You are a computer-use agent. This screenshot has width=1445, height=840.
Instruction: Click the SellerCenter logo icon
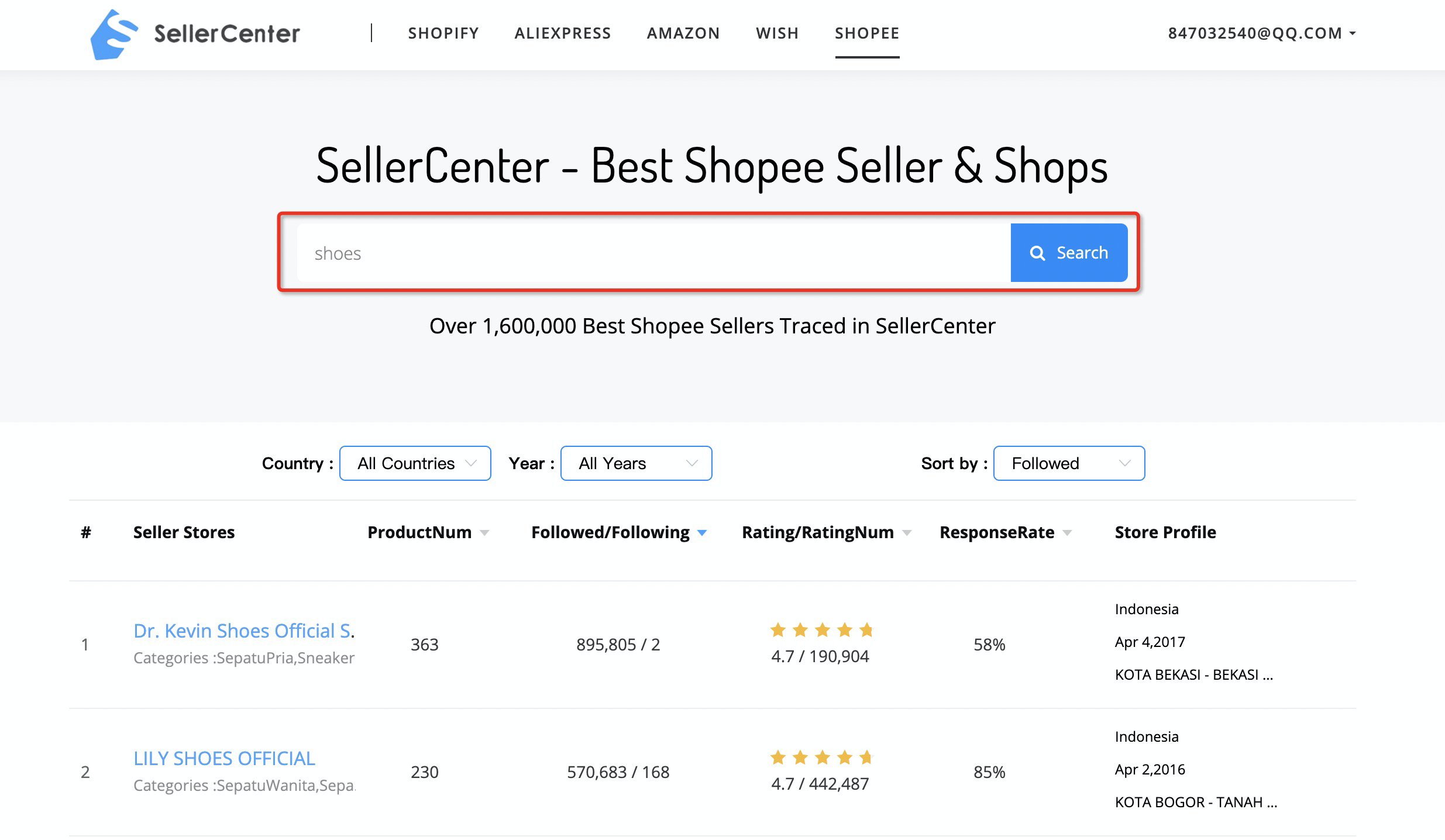click(114, 35)
